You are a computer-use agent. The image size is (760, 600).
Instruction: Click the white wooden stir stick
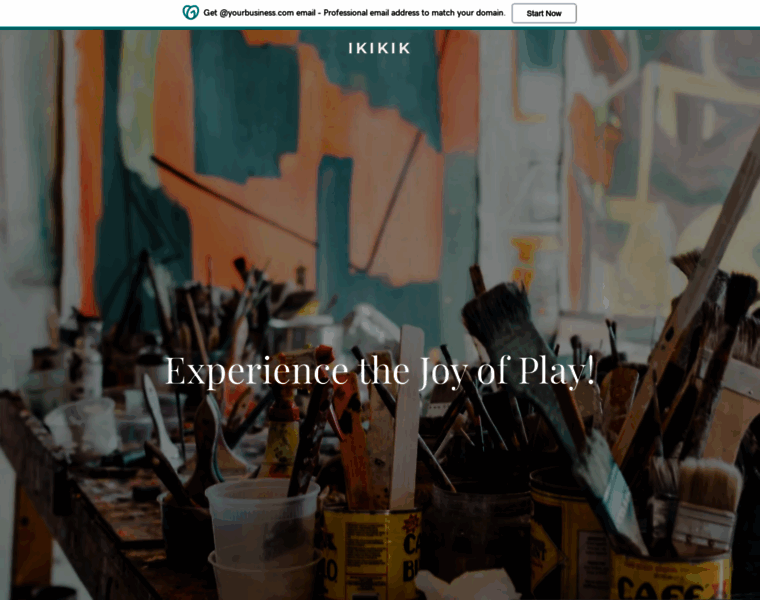(x=406, y=417)
